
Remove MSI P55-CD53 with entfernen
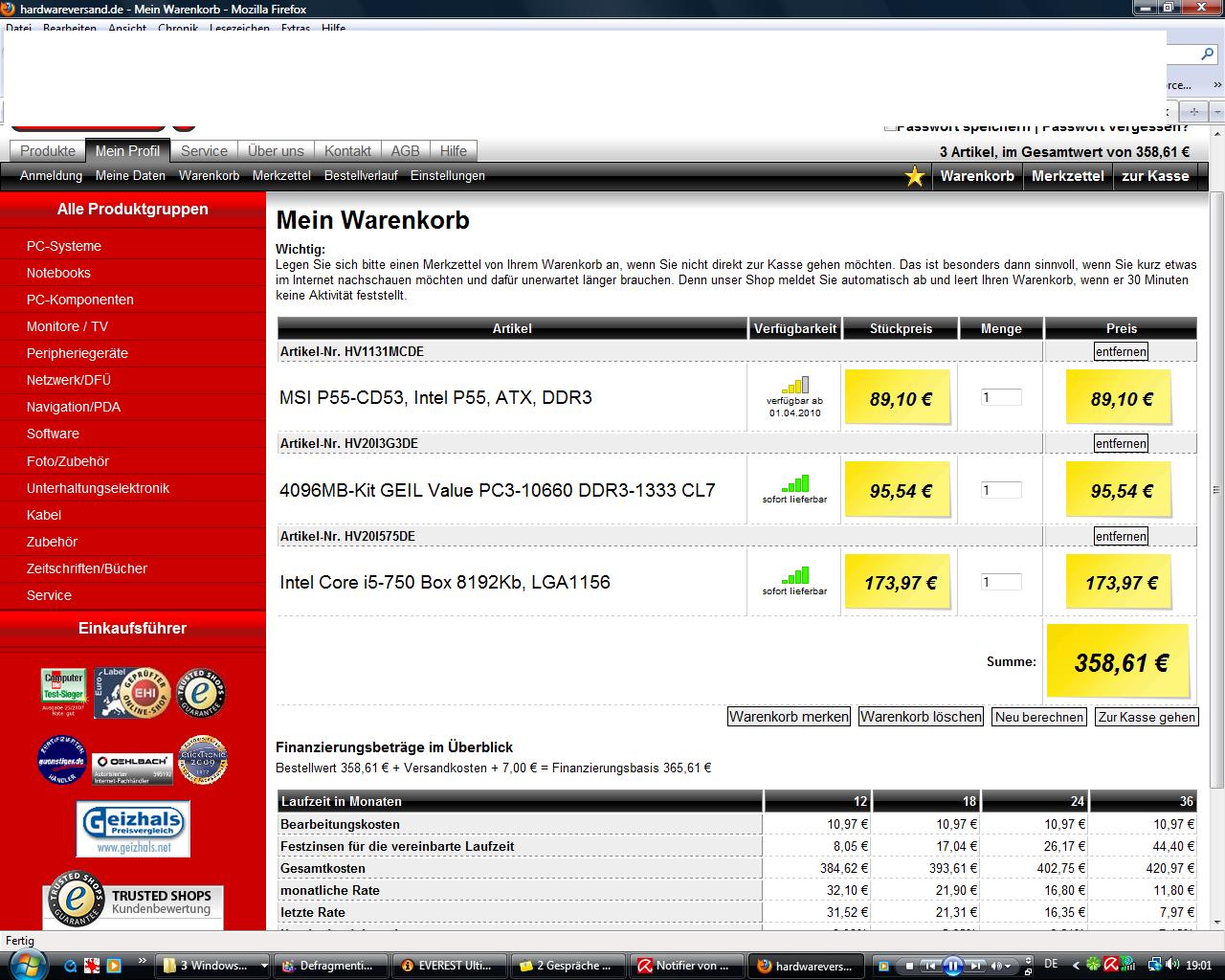click(x=1121, y=351)
